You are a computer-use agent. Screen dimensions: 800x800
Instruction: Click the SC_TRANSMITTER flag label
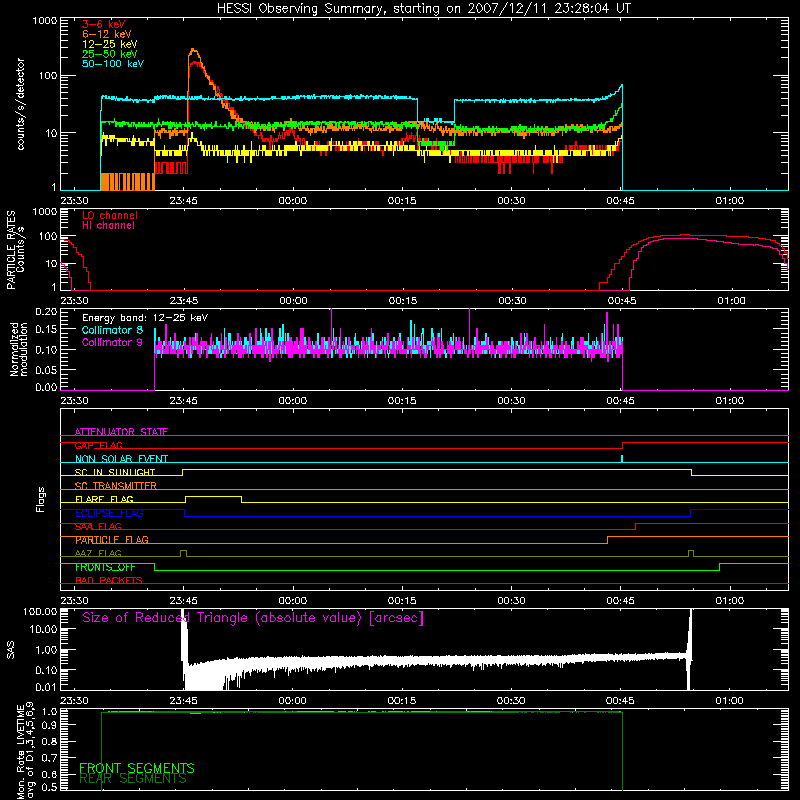(x=116, y=486)
